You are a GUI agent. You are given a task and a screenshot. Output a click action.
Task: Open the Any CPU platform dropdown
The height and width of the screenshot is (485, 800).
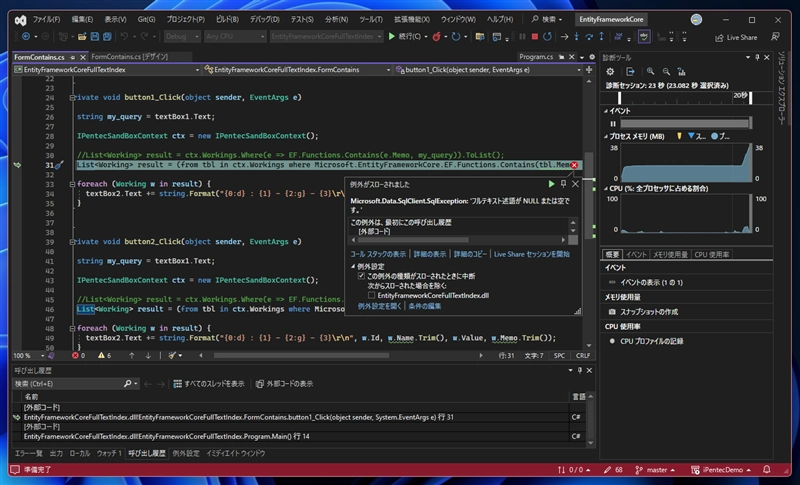click(235, 37)
